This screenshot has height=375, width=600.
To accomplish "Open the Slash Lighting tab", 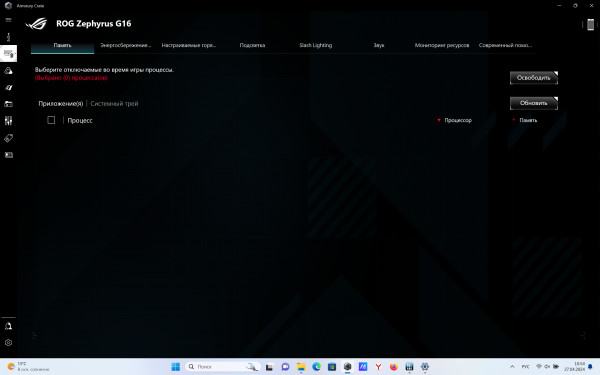I will point(315,45).
